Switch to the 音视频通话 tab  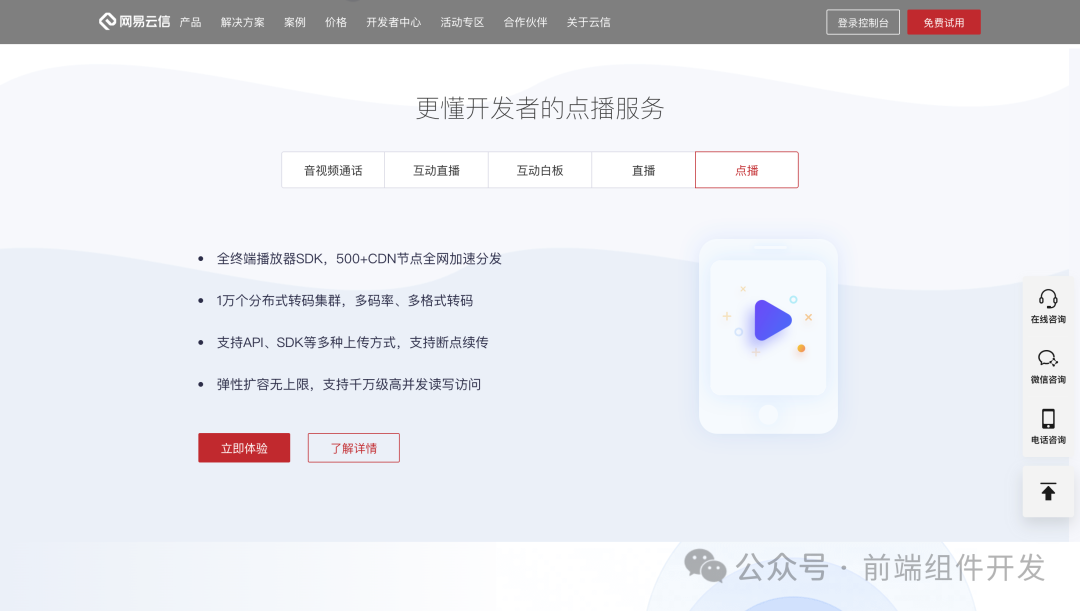[332, 170]
